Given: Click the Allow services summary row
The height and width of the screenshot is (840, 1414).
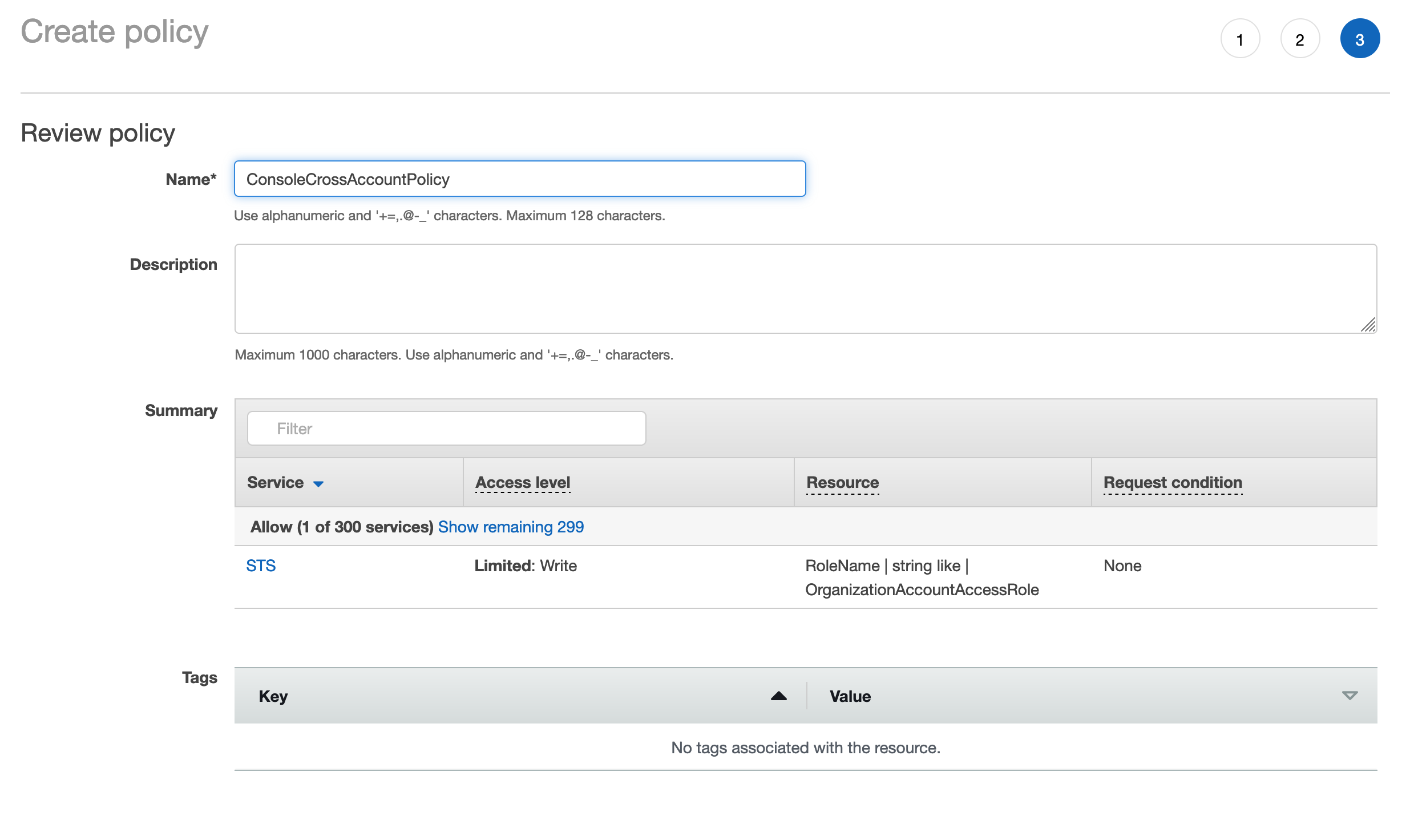Looking at the screenshot, I should point(341,527).
